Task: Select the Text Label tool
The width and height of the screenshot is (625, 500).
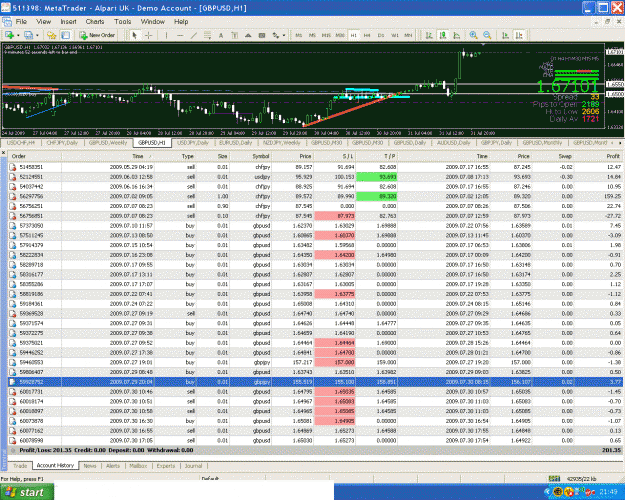Action: 234,35
